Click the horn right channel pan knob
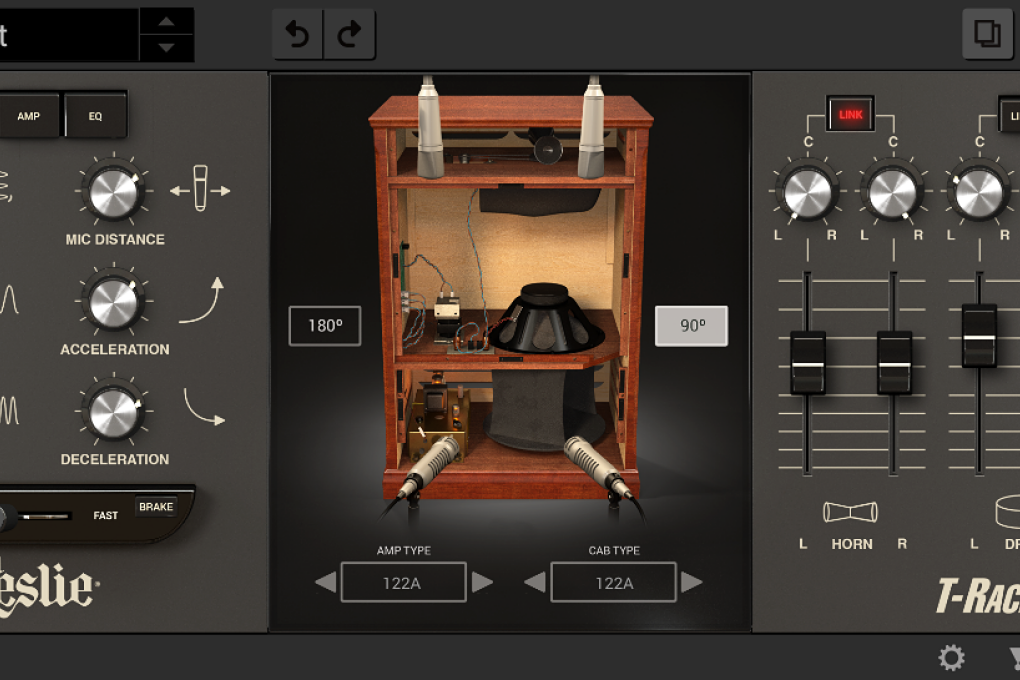 pyautogui.click(x=892, y=192)
